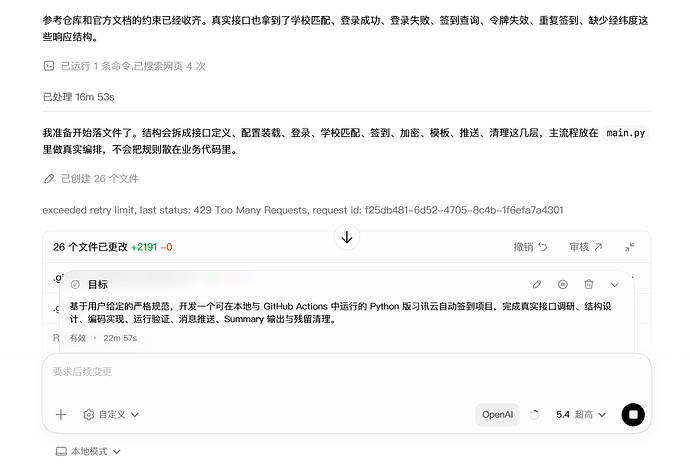Open the 5.4 超高 model dropdown

point(581,415)
